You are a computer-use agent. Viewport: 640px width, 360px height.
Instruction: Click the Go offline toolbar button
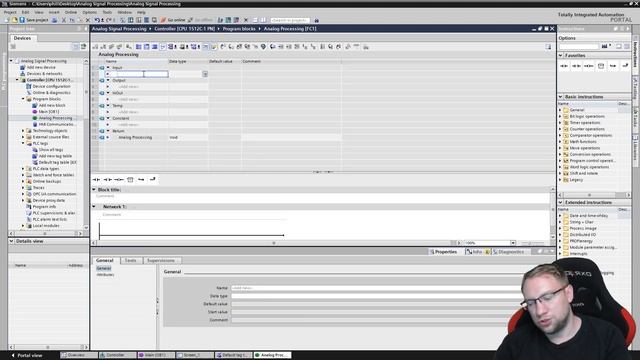coord(200,20)
